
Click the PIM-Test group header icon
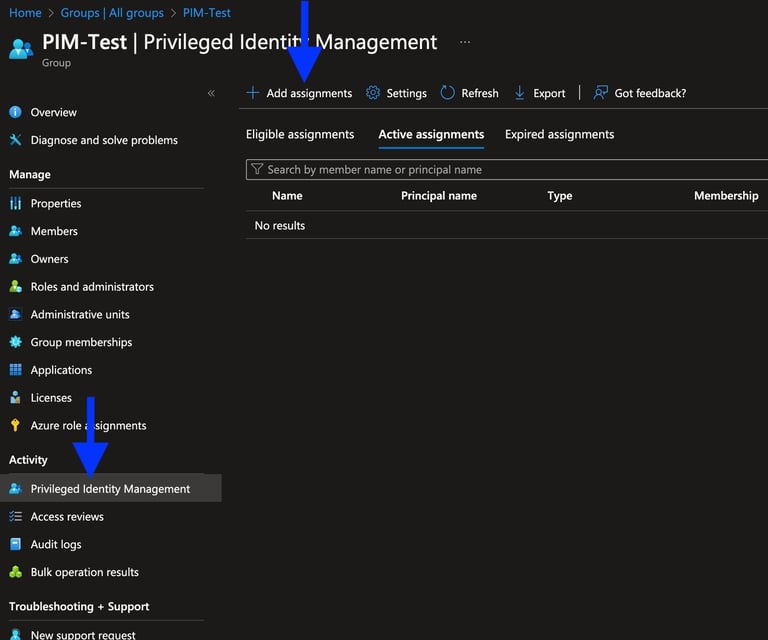[x=21, y=49]
